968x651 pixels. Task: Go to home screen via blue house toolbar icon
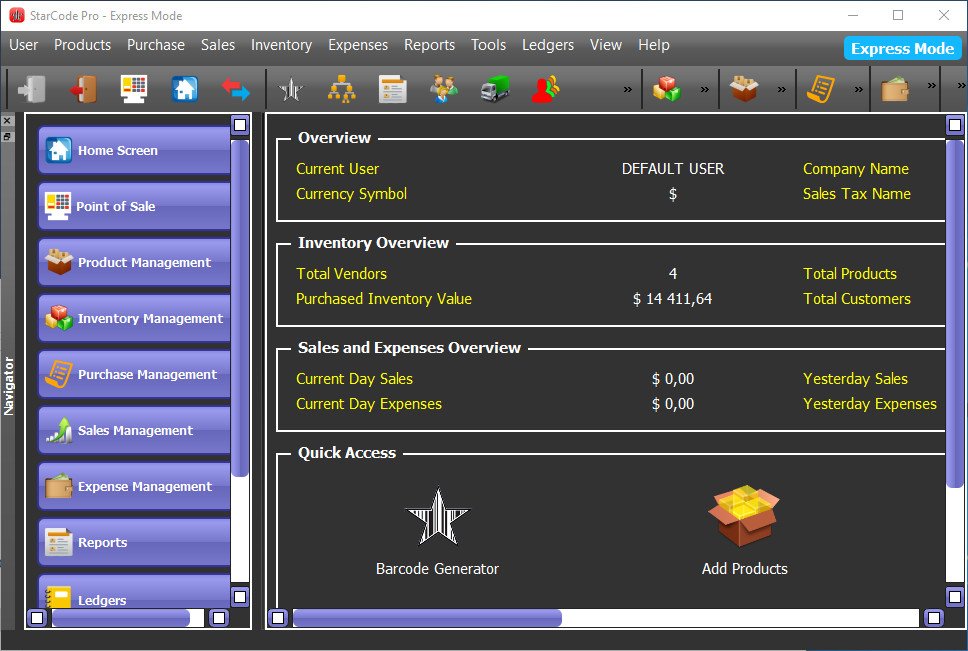coord(185,89)
